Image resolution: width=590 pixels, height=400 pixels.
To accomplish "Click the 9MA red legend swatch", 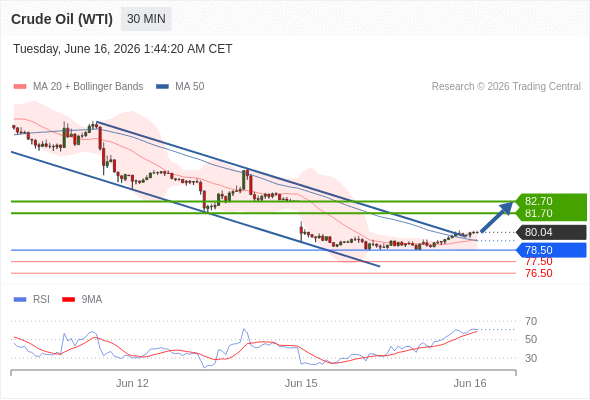I will (x=68, y=300).
